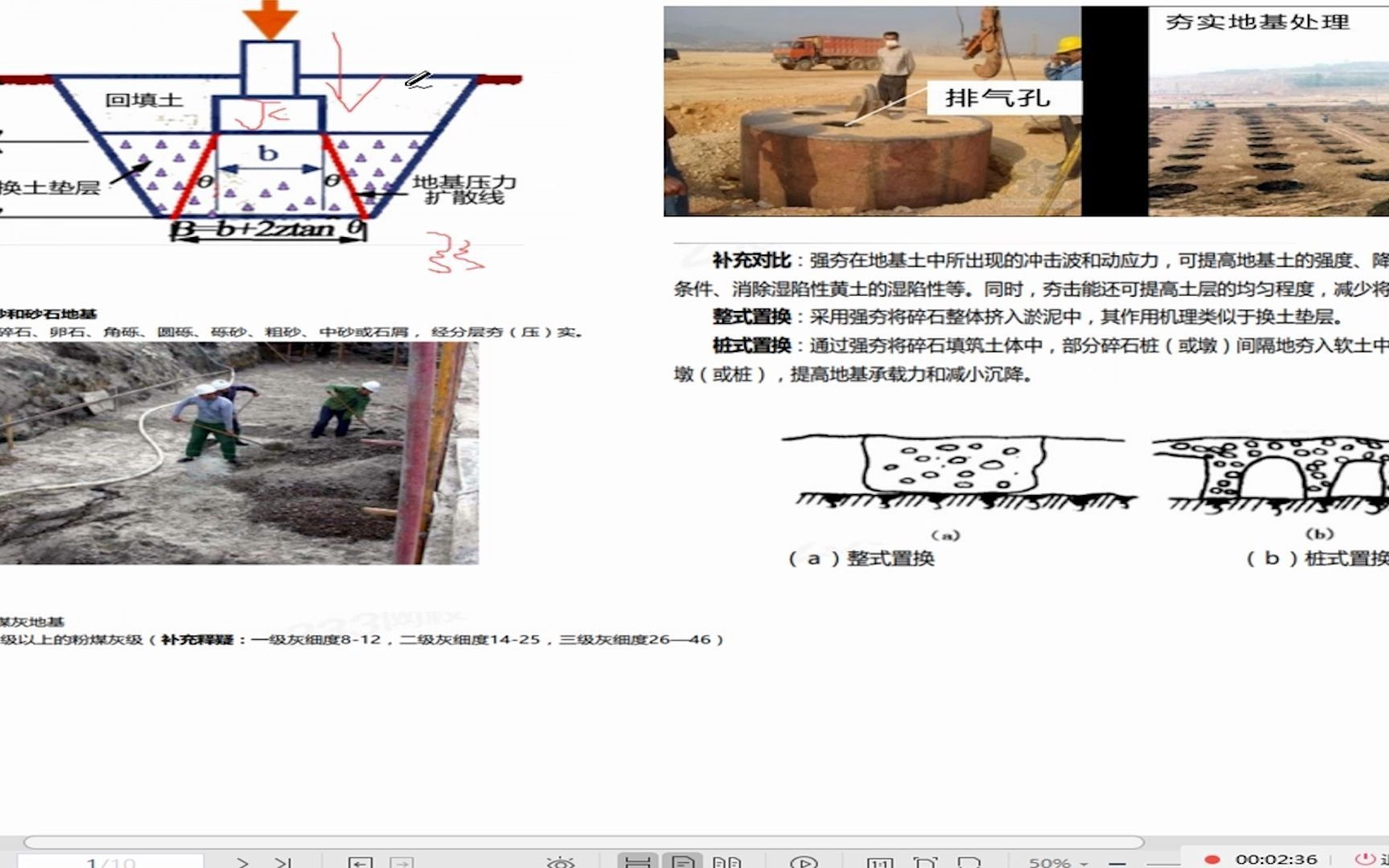Click the 补充释疑 bold text
Screen dimensions: 1389x868
click(x=197, y=640)
